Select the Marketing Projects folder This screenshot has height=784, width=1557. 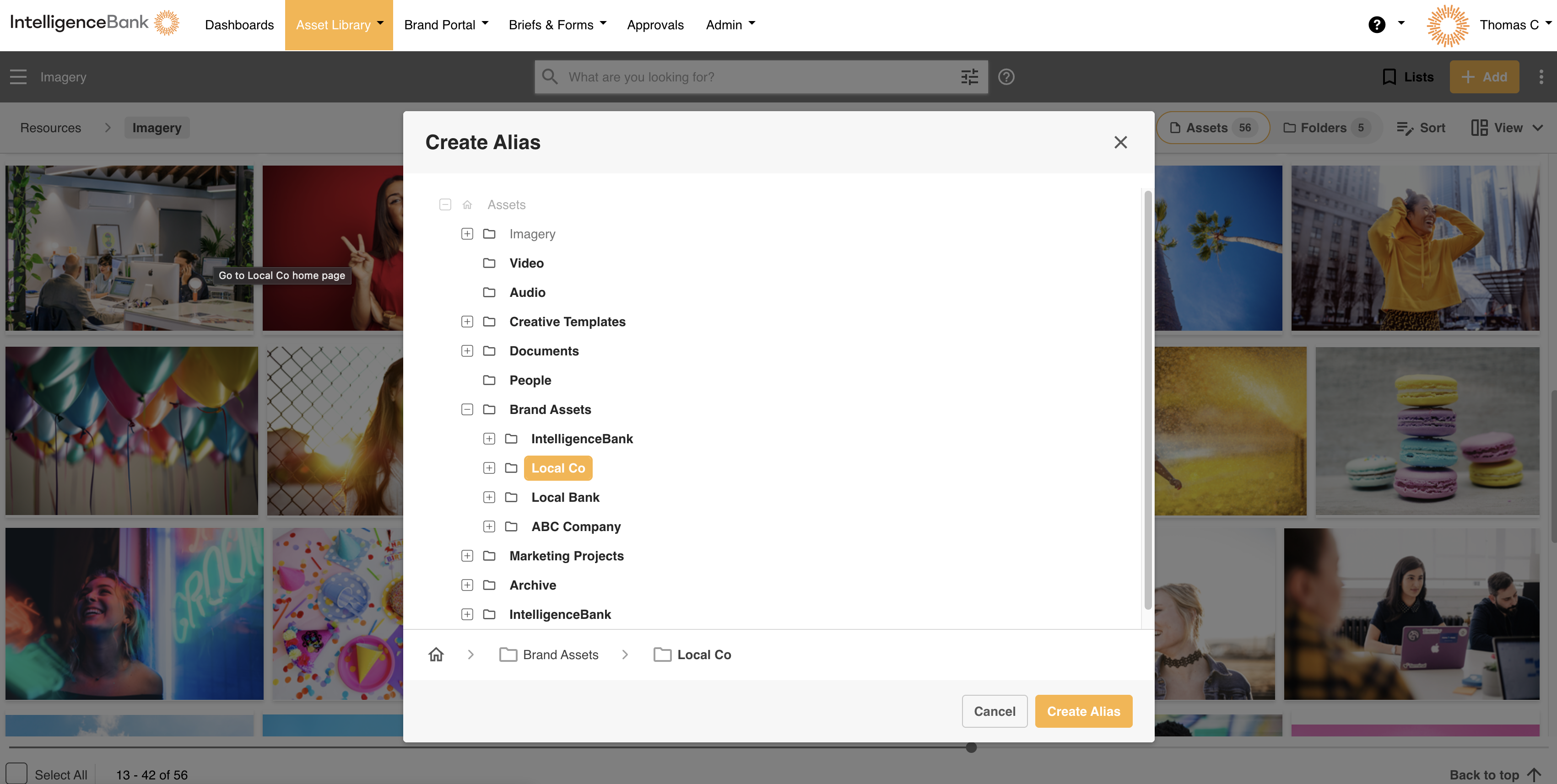point(566,556)
